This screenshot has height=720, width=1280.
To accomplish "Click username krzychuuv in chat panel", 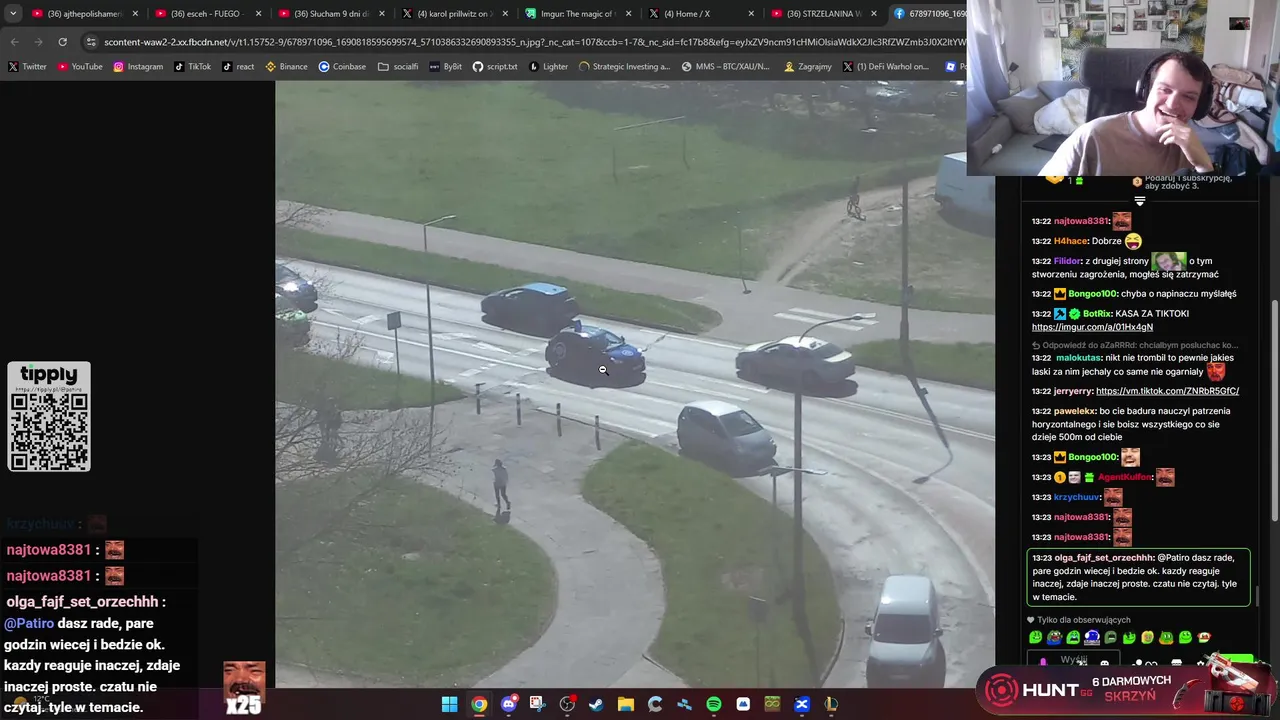I will click(x=1076, y=497).
